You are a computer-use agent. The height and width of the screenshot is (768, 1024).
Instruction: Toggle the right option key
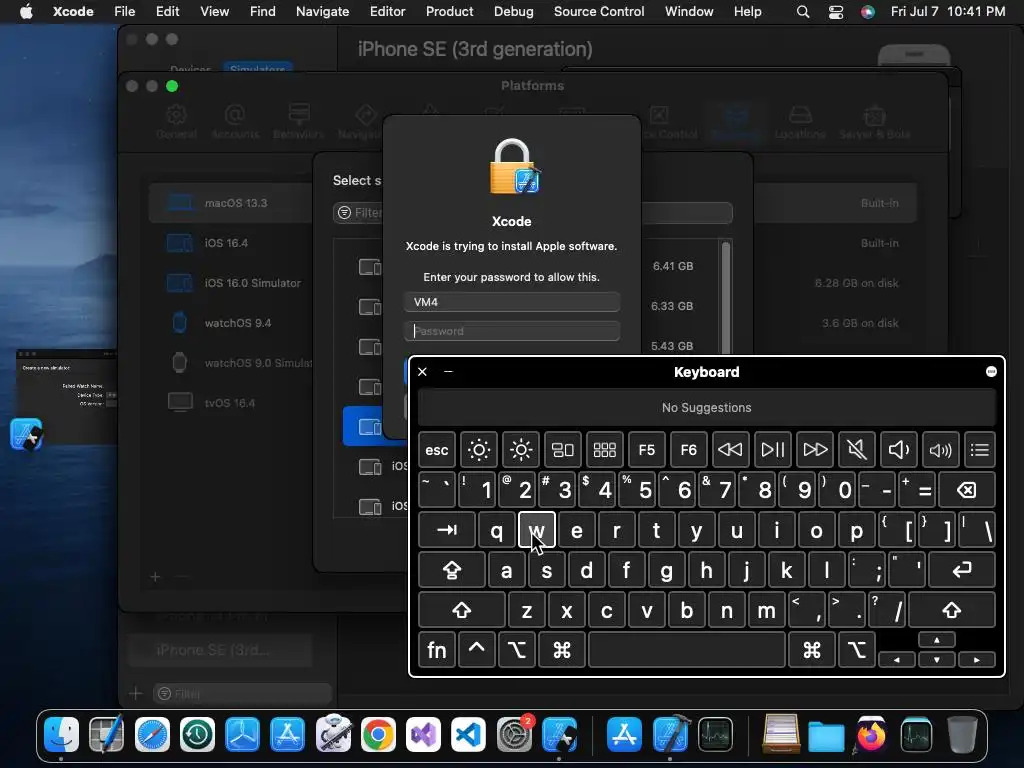[x=856, y=650]
